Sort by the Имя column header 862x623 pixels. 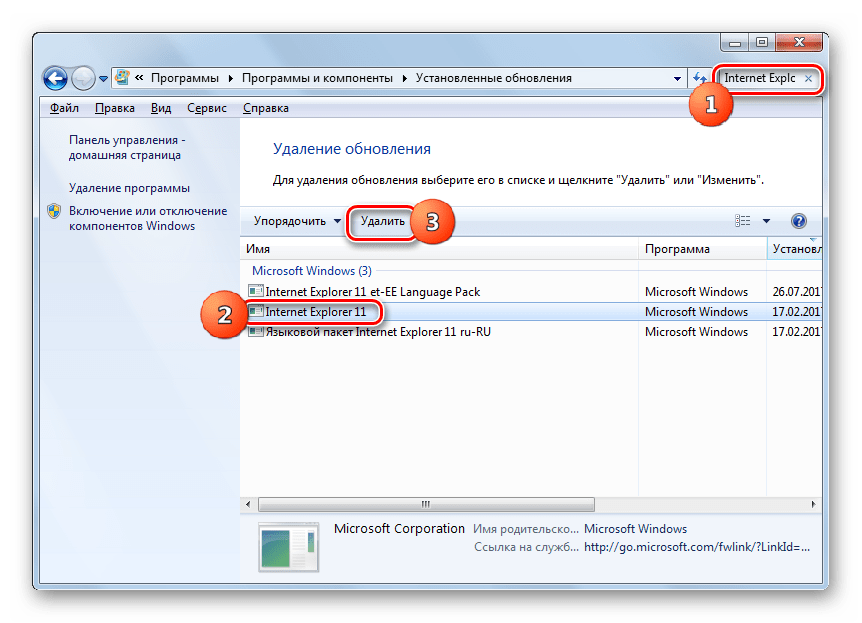pos(439,249)
